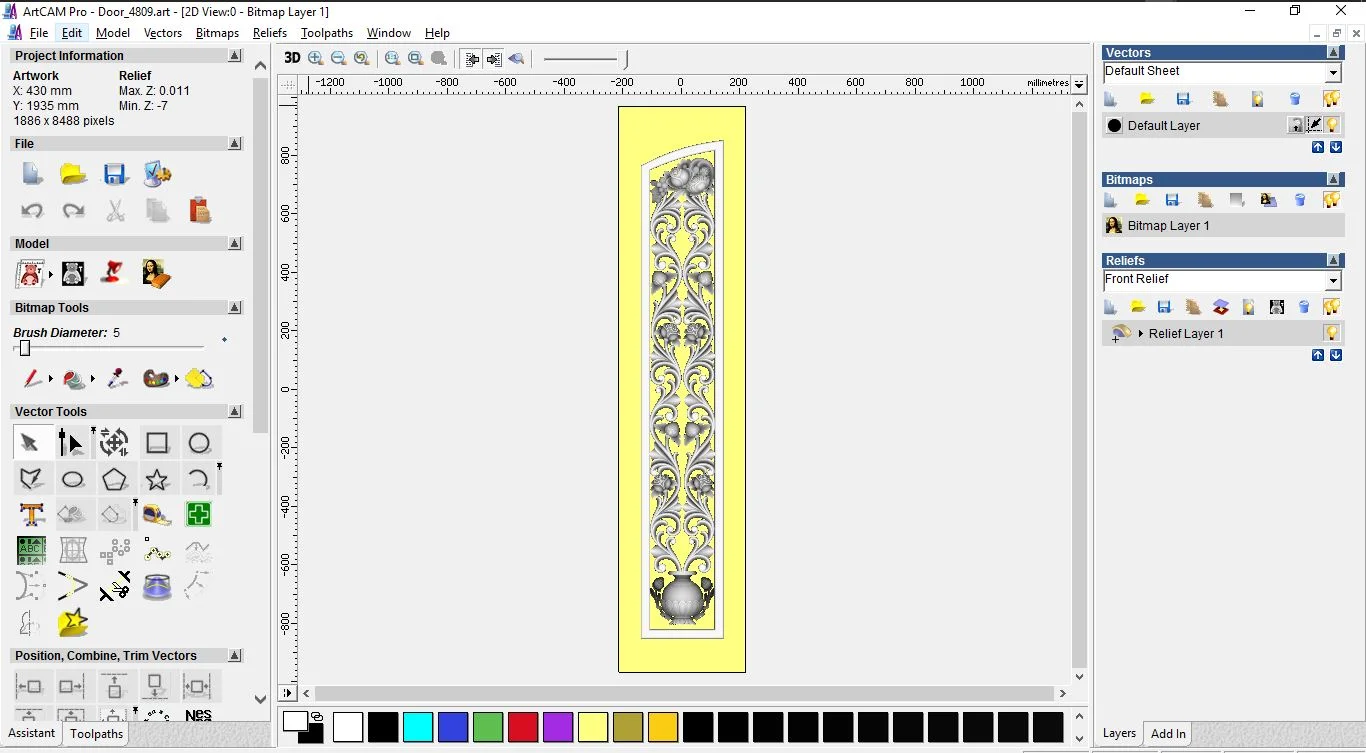
Task: Select the Create Polygon vector tool
Action: 115,480
